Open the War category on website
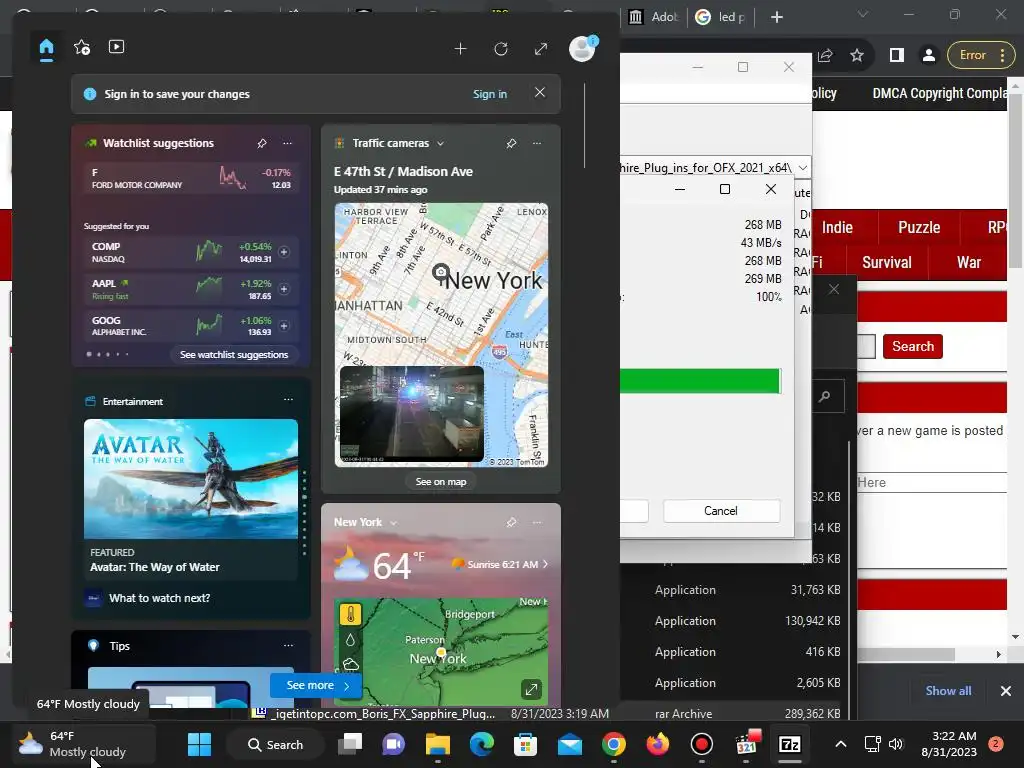The height and width of the screenshot is (768, 1024). pyautogui.click(x=968, y=263)
